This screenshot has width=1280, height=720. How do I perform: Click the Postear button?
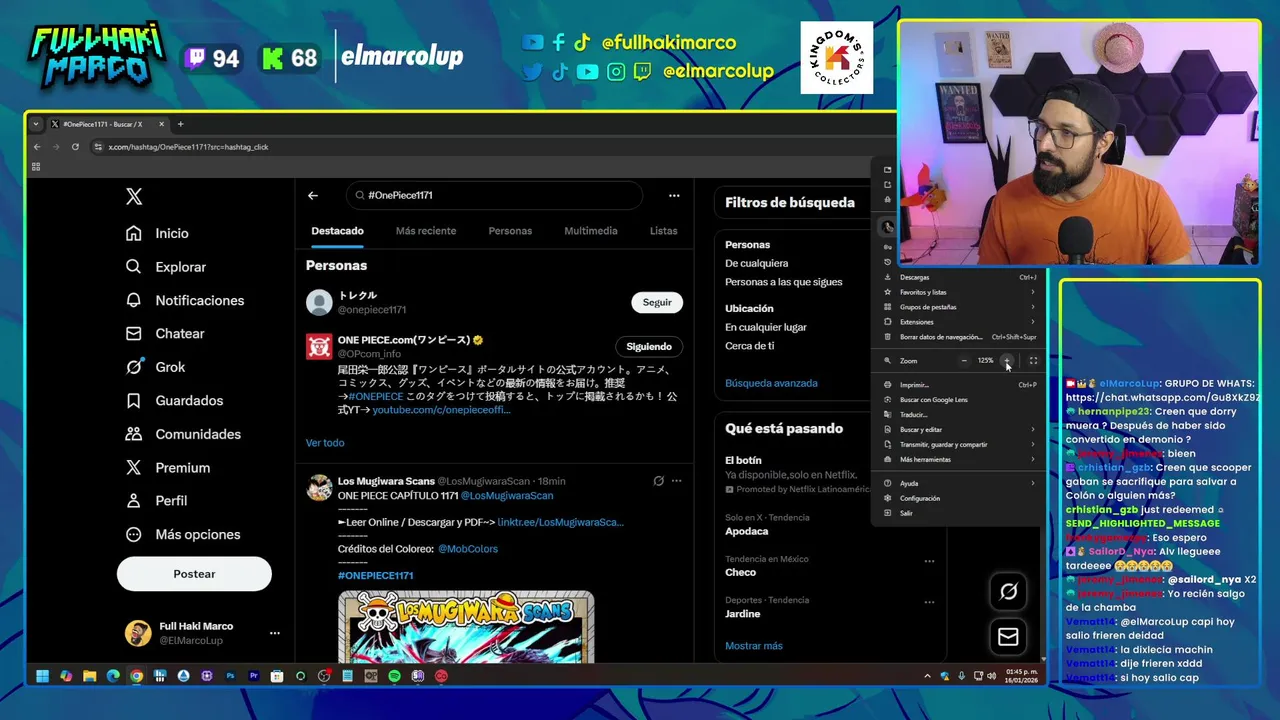point(194,574)
